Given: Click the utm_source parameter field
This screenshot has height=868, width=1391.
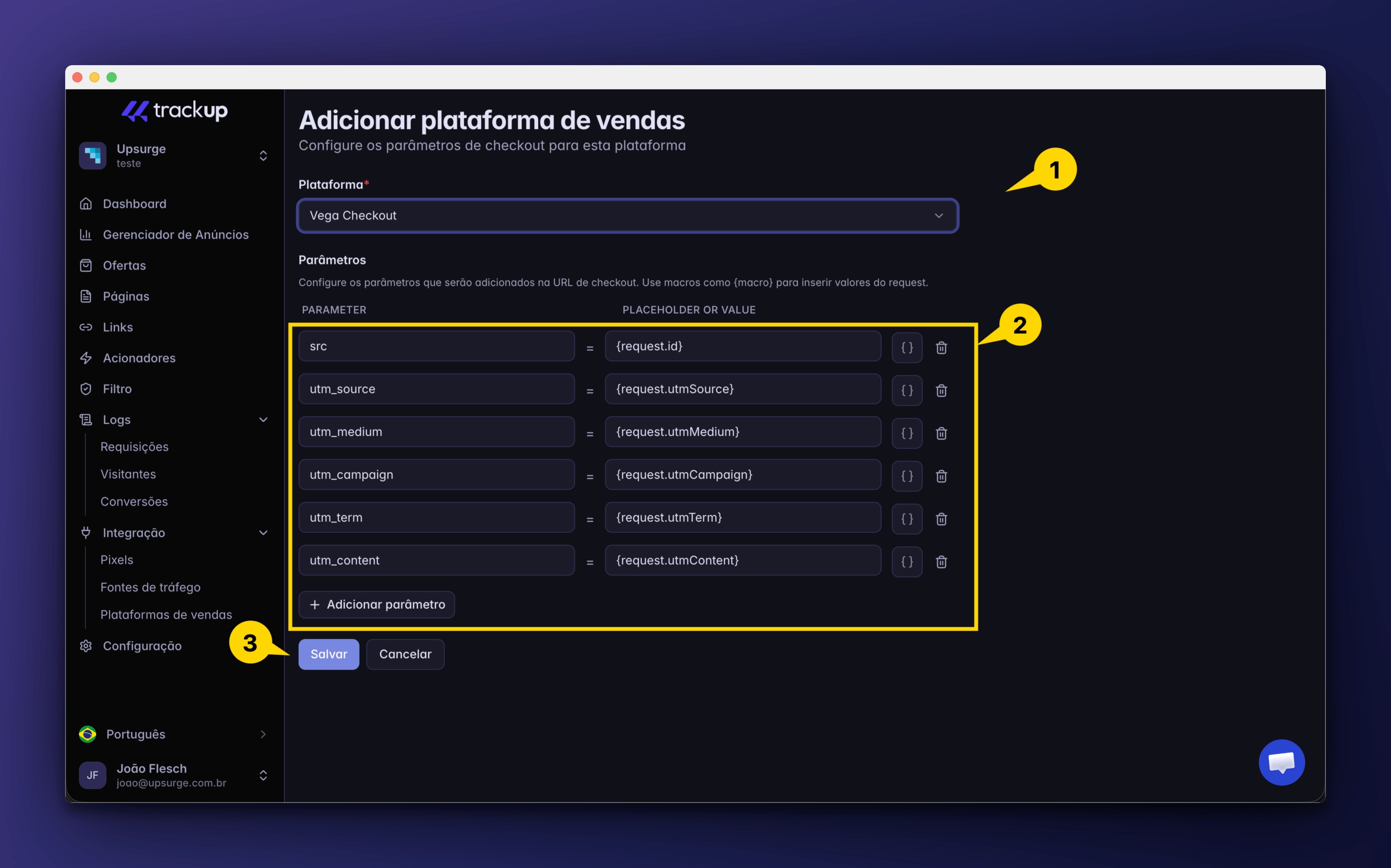Looking at the screenshot, I should pyautogui.click(x=436, y=389).
